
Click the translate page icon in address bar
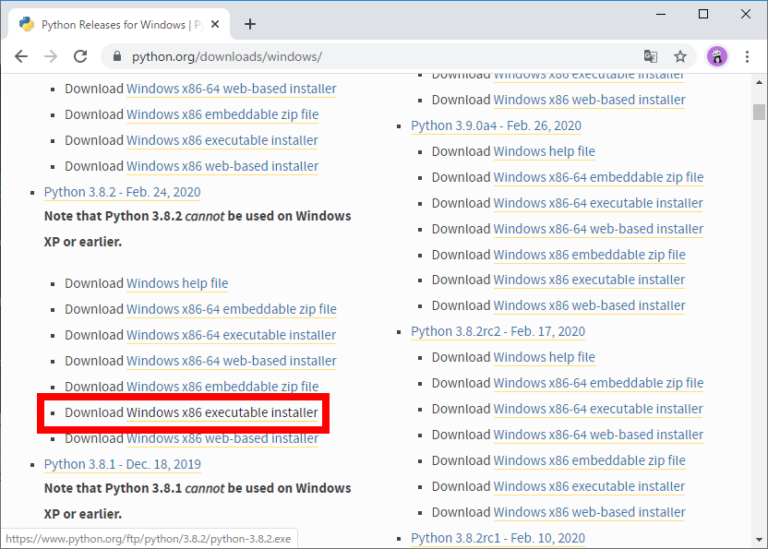point(650,57)
